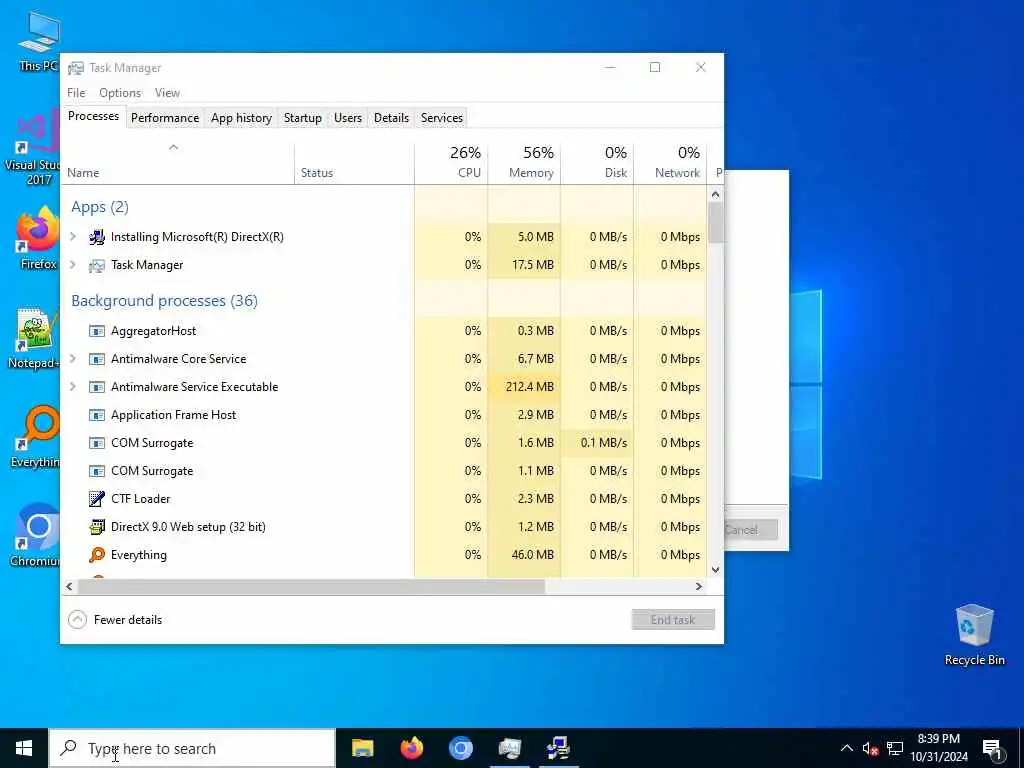Open Firefox from the taskbar
The image size is (1024, 768).
point(411,748)
